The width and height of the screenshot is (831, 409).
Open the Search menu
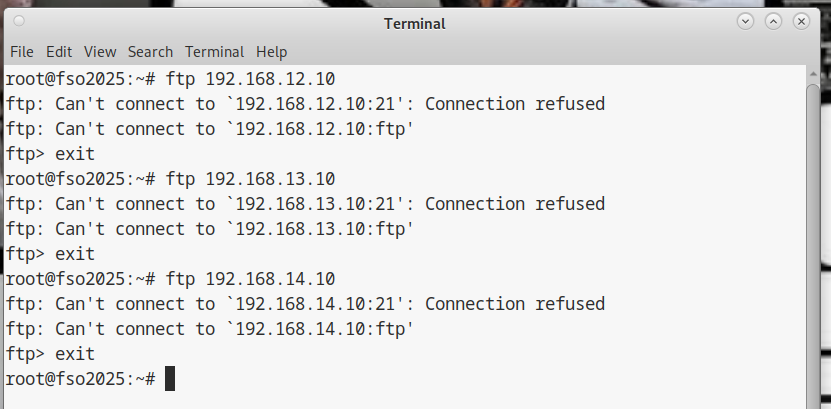(x=150, y=52)
